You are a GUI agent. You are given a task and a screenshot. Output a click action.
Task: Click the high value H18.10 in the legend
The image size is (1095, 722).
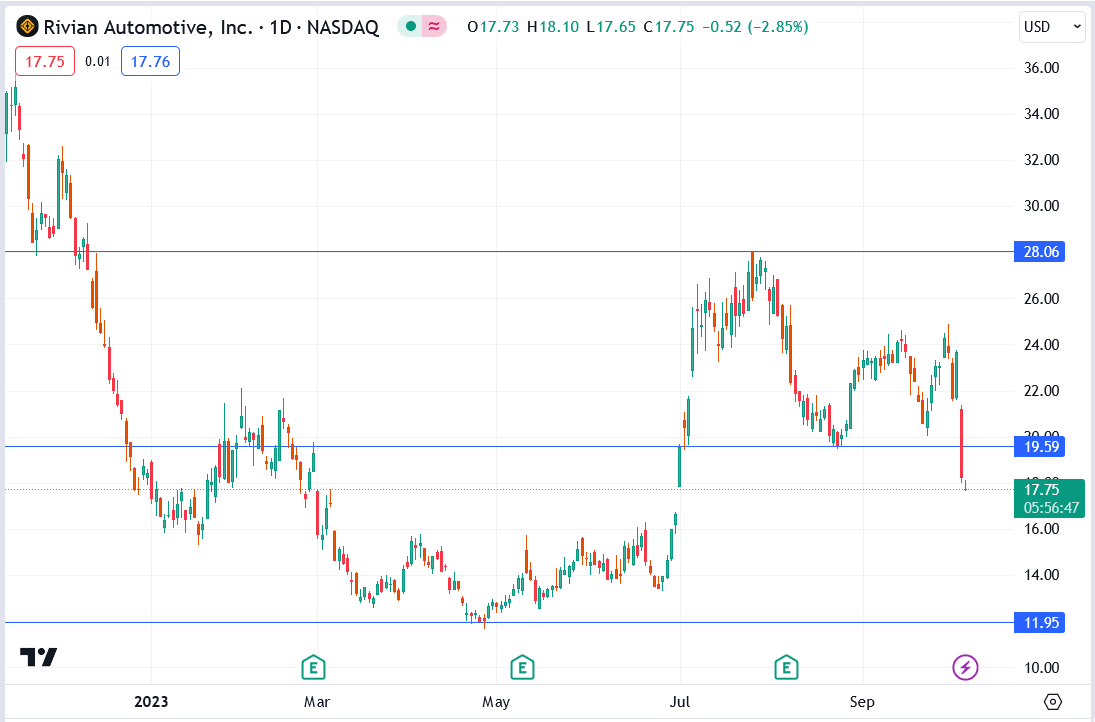(x=553, y=27)
